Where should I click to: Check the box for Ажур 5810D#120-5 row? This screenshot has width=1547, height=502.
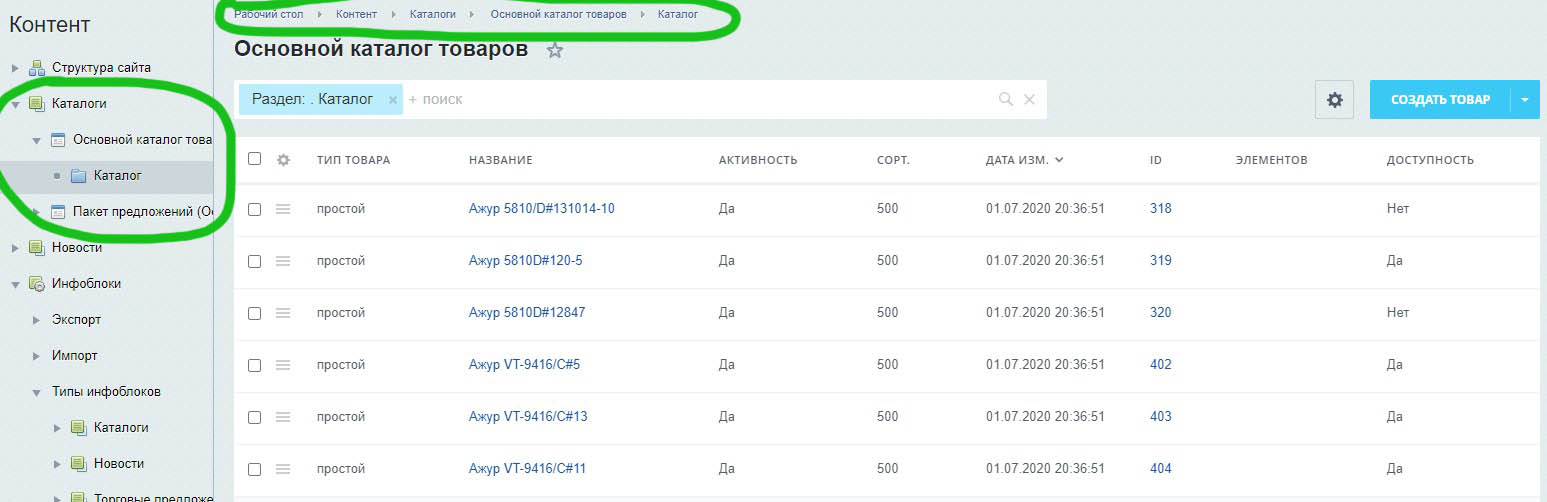pyautogui.click(x=254, y=261)
